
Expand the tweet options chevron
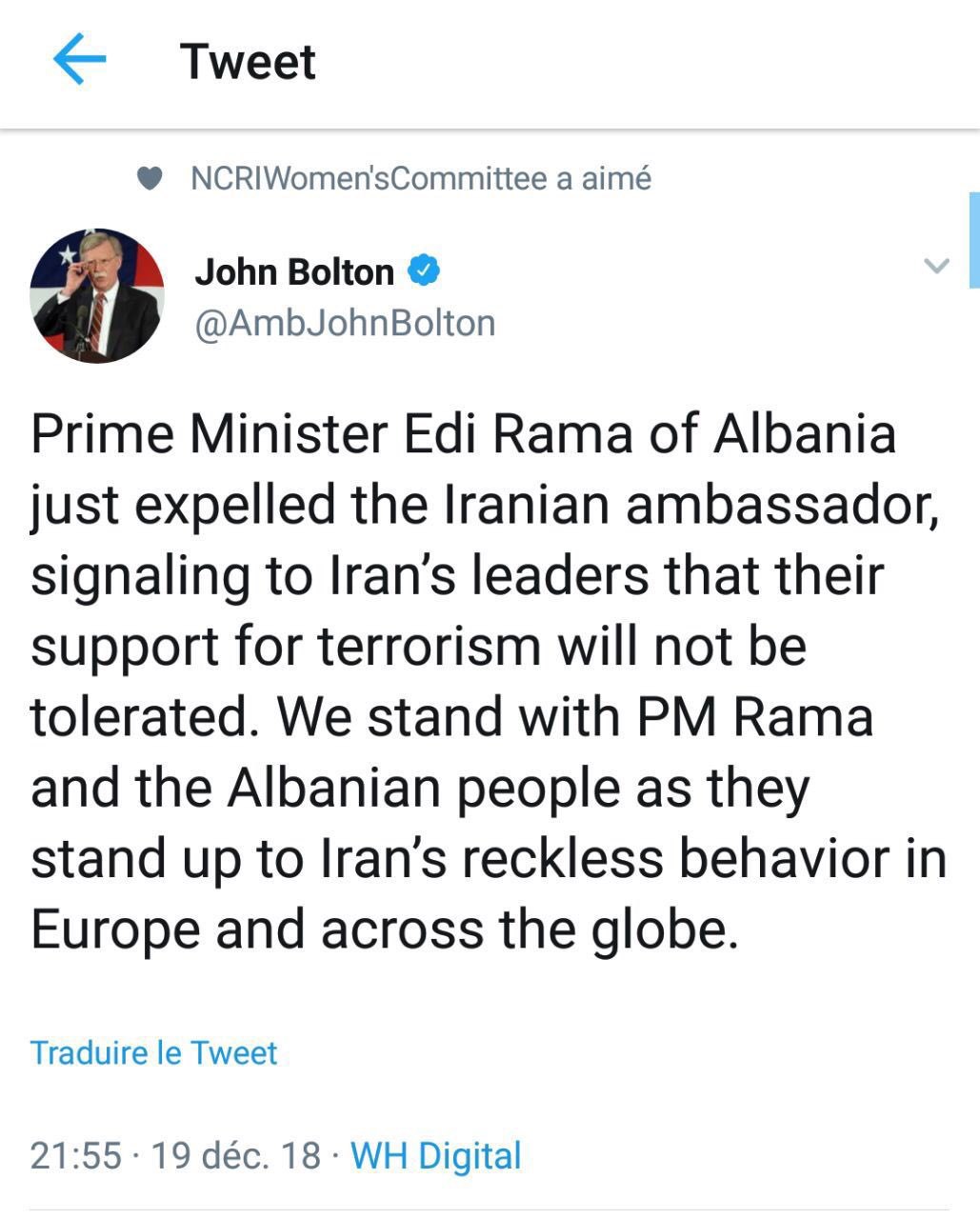(x=937, y=266)
